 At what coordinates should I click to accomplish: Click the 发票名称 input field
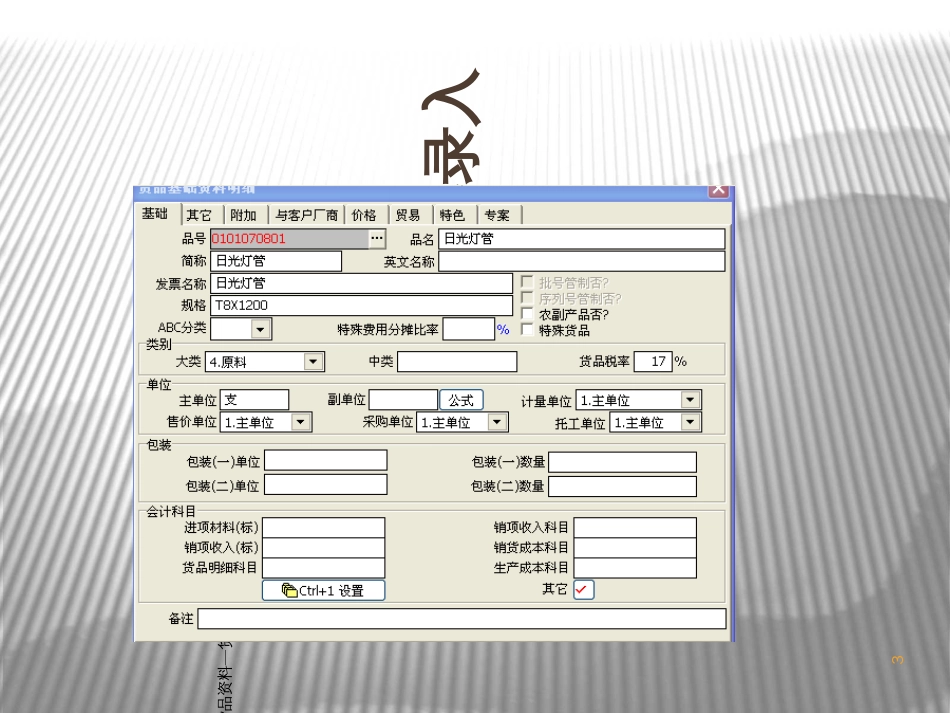362,284
